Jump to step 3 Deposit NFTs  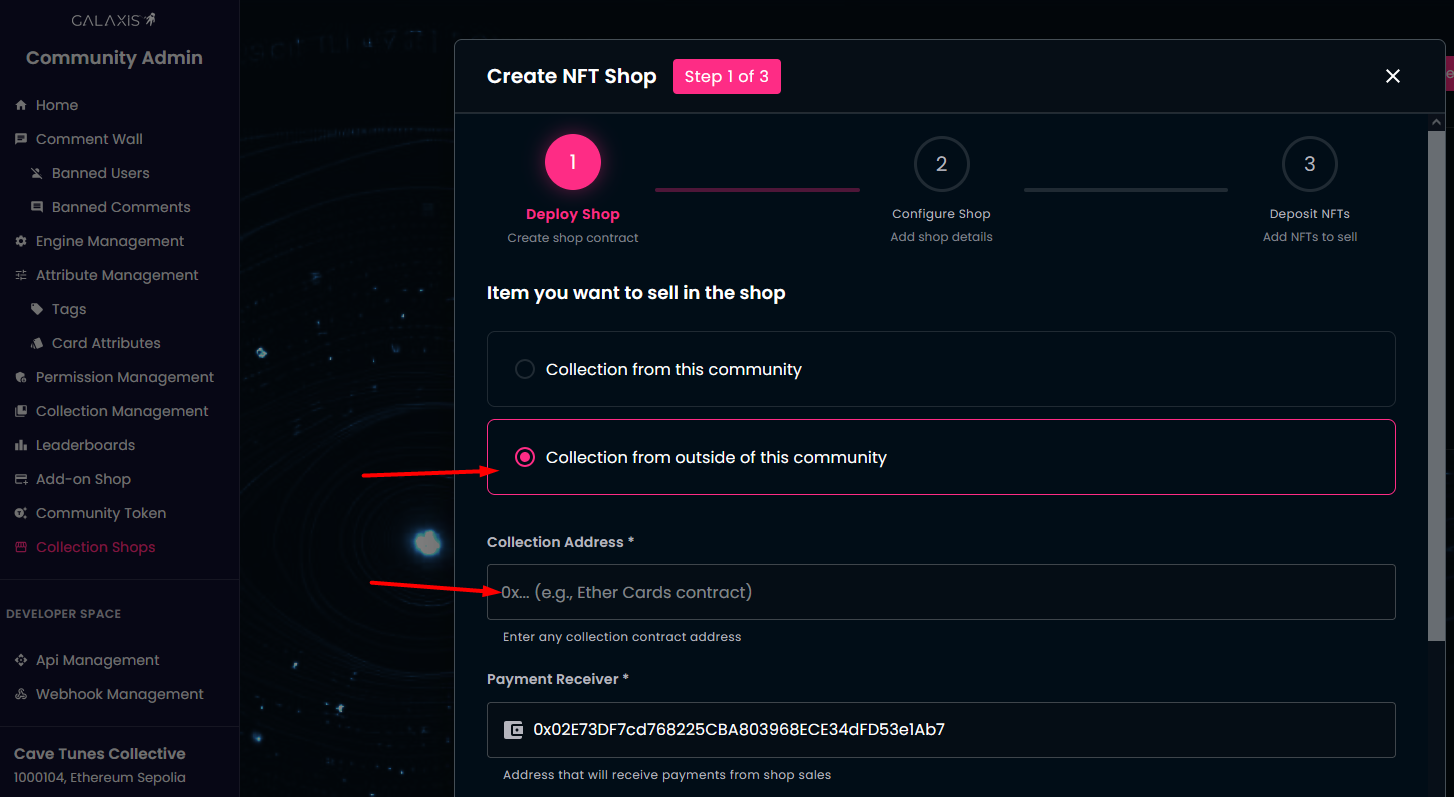pyautogui.click(x=1309, y=164)
